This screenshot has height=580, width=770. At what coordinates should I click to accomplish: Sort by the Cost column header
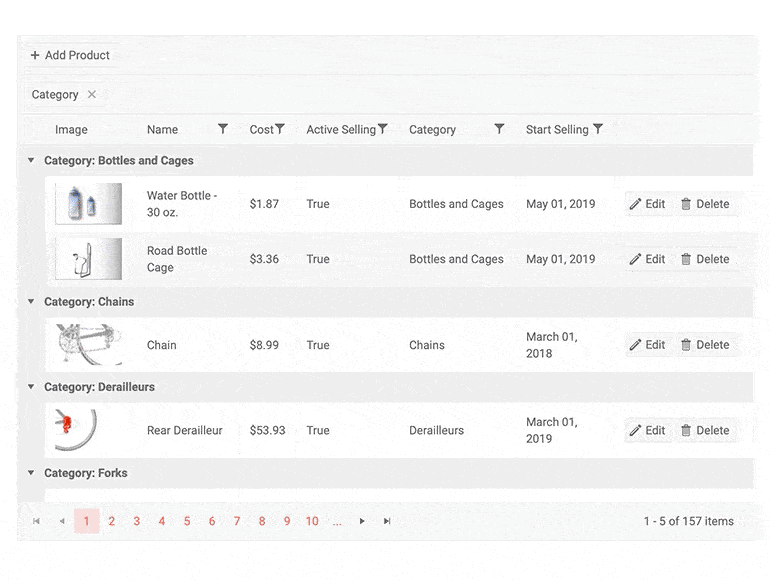tap(261, 130)
